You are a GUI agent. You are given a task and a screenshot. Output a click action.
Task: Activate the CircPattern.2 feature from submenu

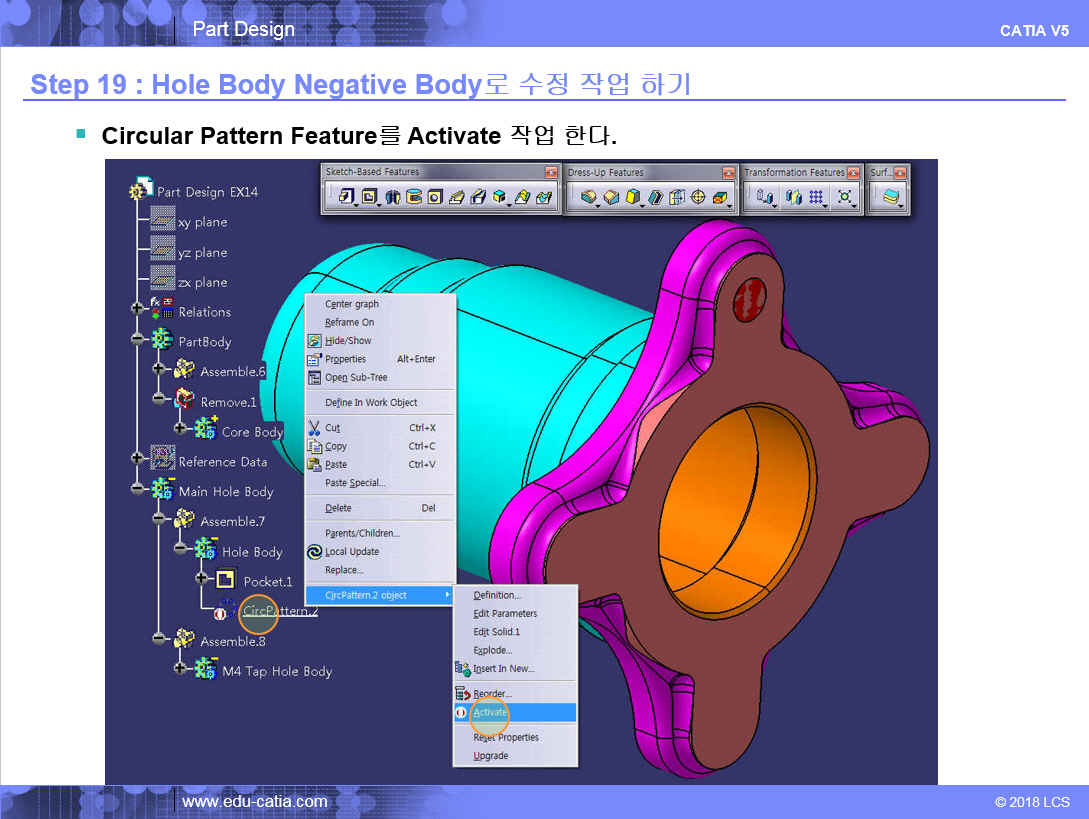(490, 713)
